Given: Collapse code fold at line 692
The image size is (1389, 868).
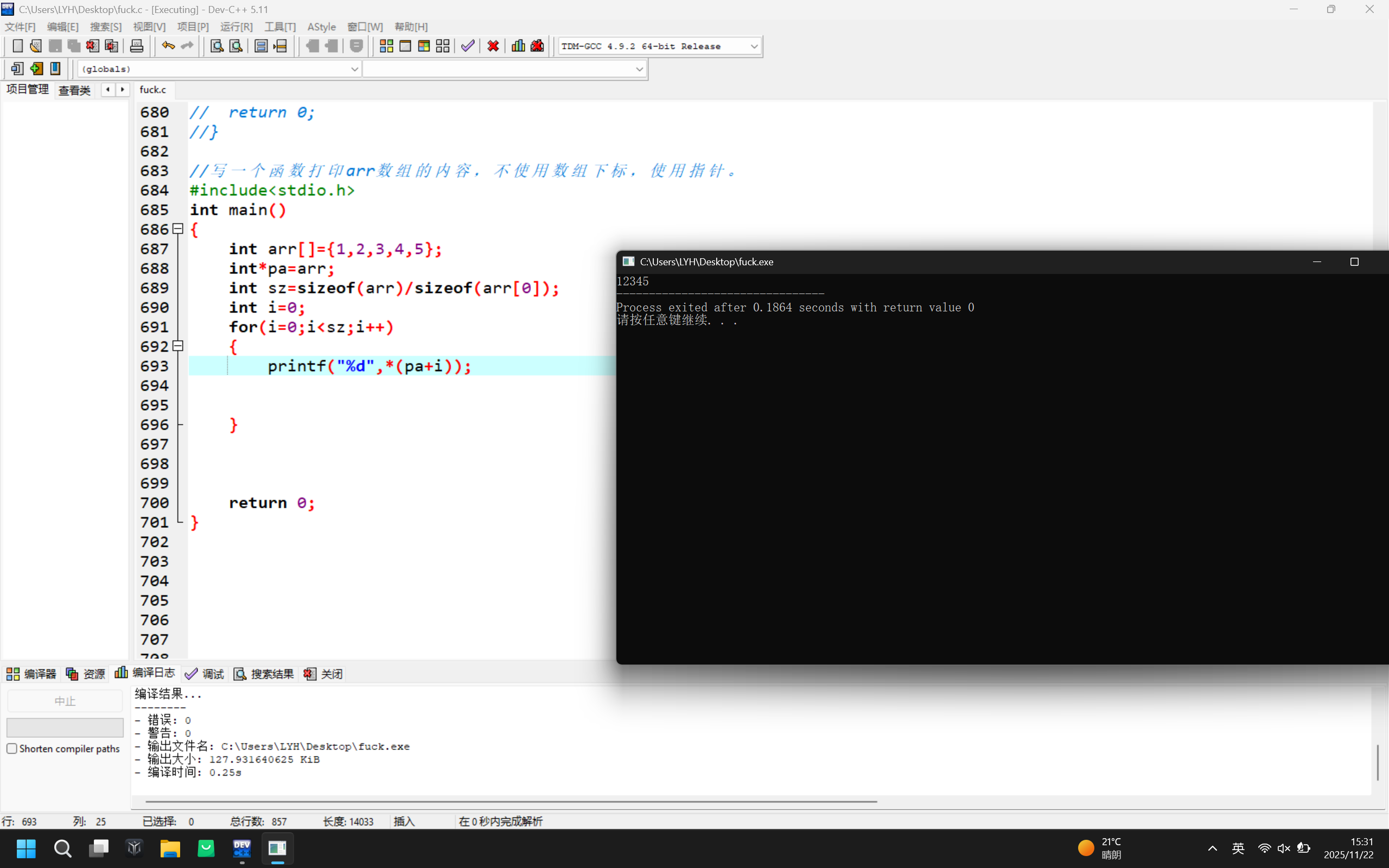Looking at the screenshot, I should [178, 346].
